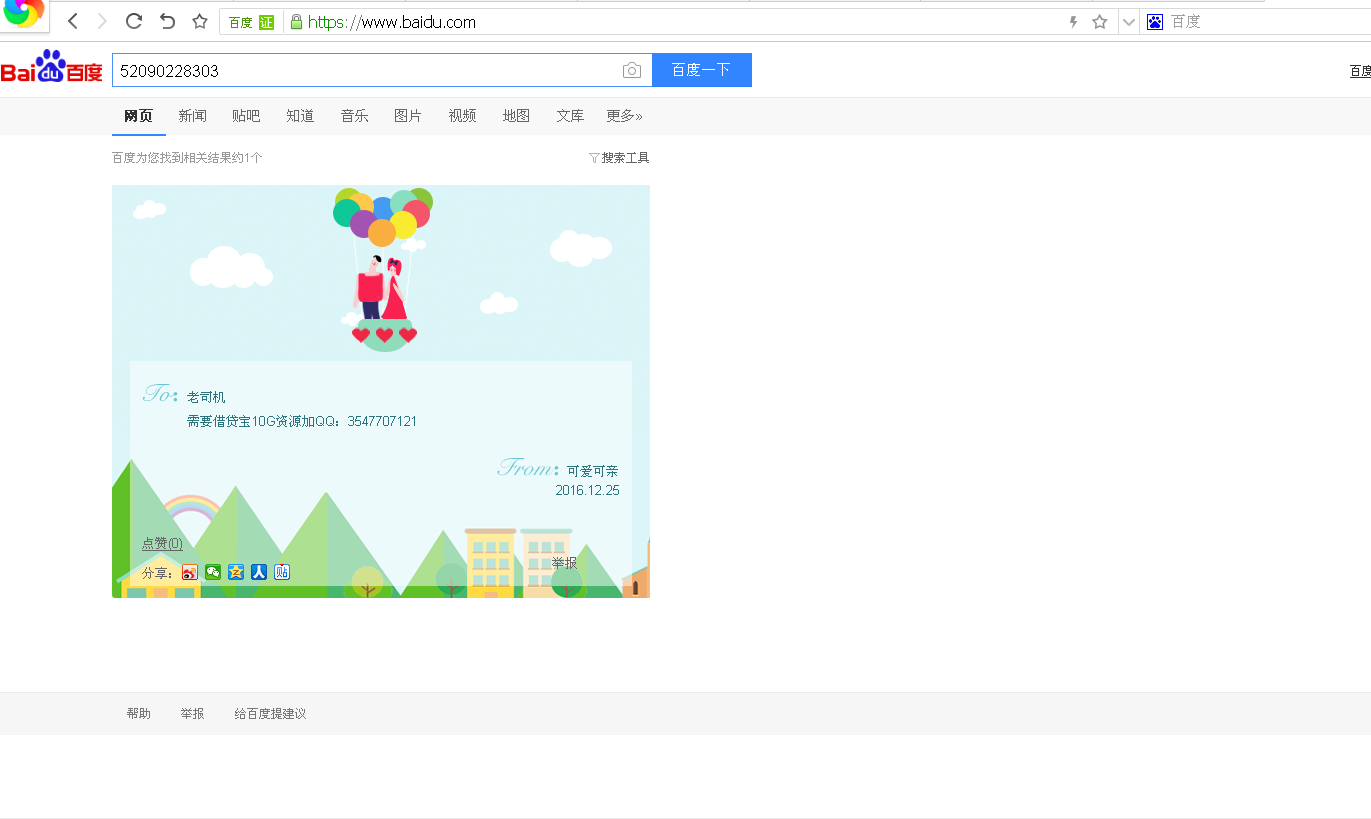This screenshot has height=819, width=1371.
Task: Share to Sina Weibo
Action: (x=189, y=571)
